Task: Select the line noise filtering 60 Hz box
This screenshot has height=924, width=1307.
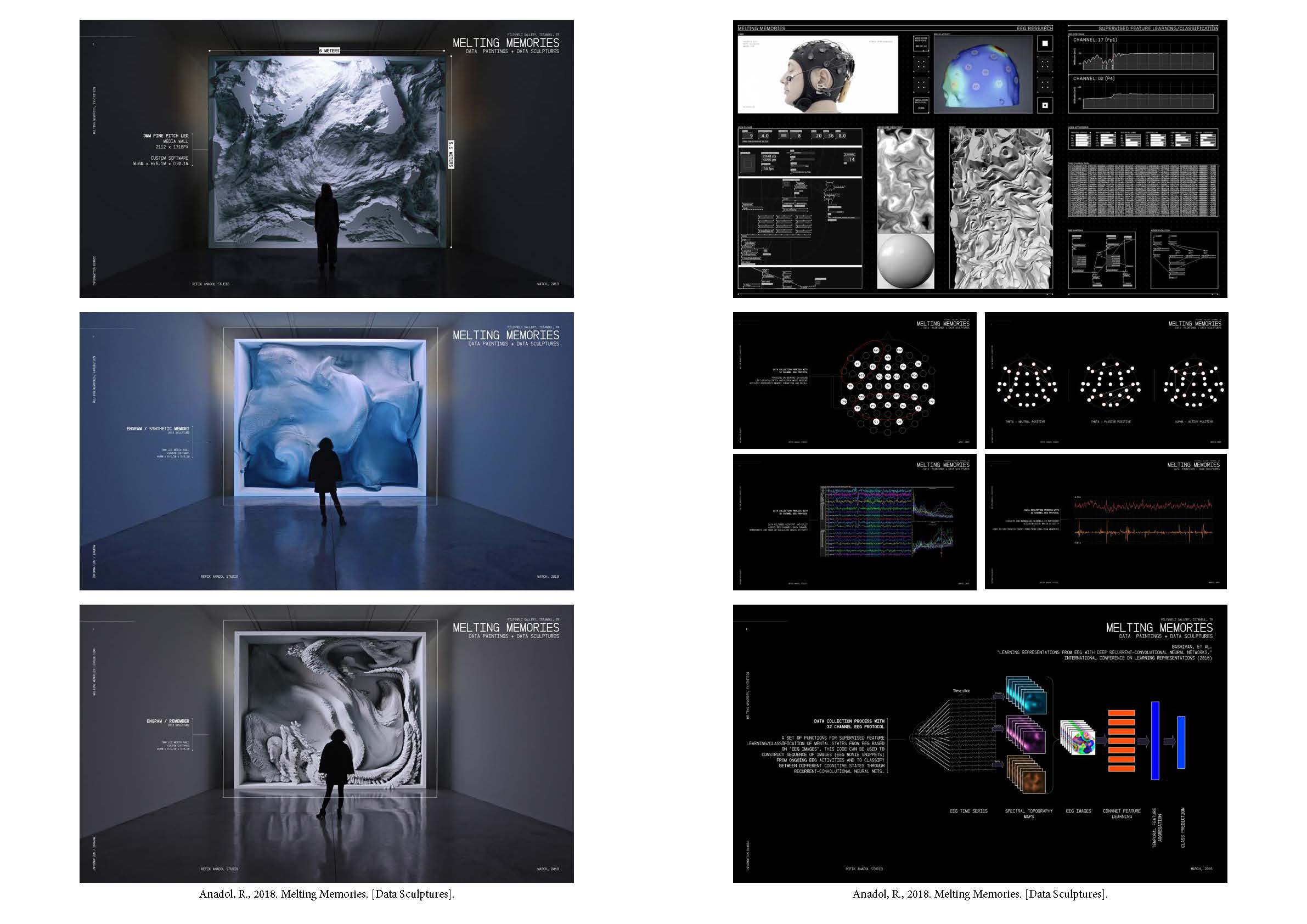Action: (921, 43)
